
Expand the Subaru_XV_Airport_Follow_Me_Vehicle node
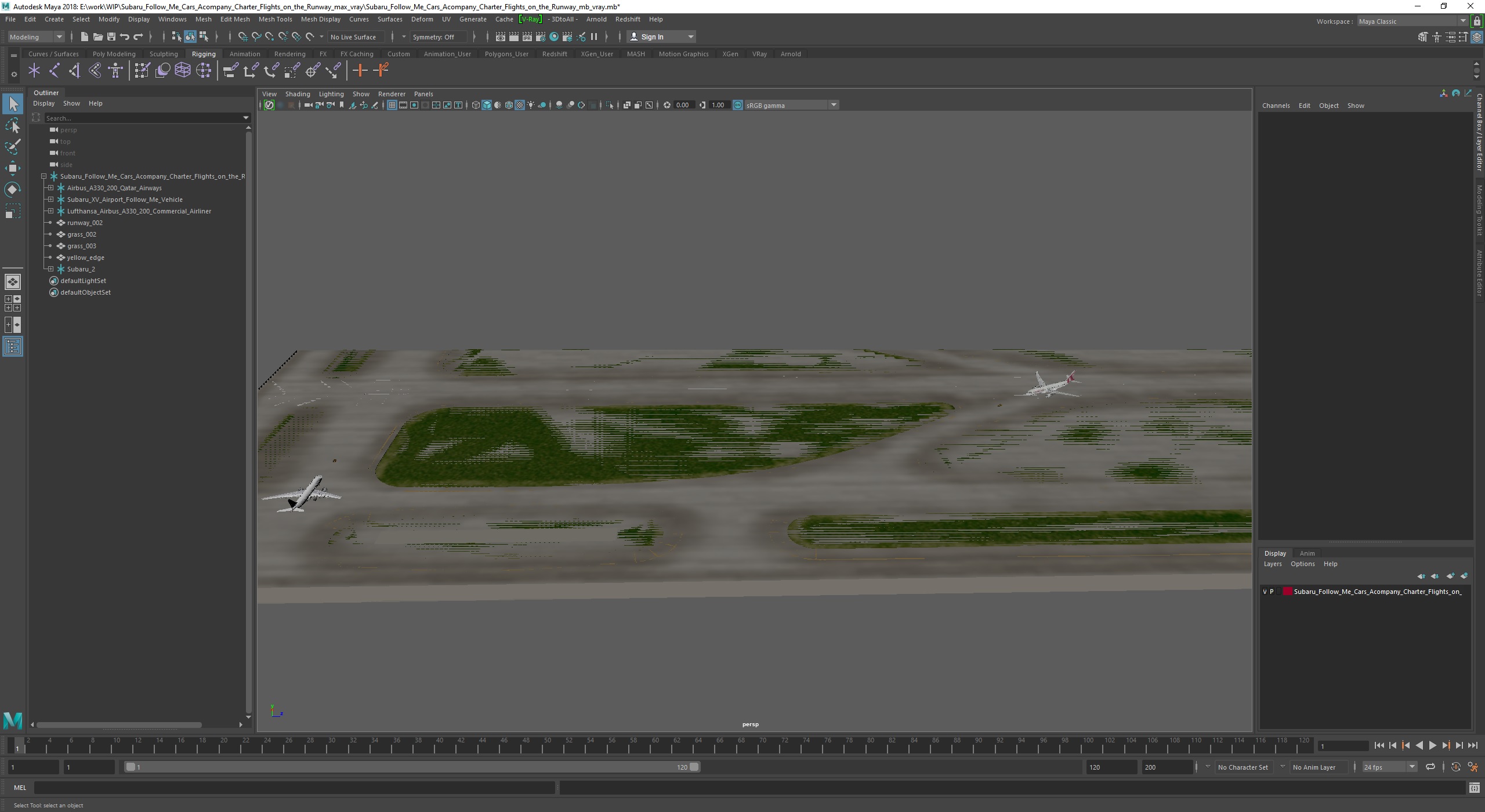click(x=51, y=200)
